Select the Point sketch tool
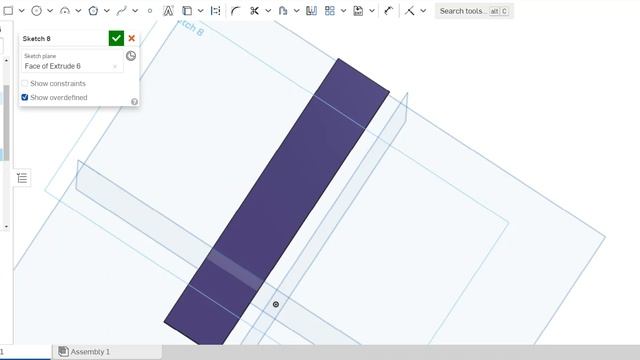The image size is (640, 360). [150, 11]
